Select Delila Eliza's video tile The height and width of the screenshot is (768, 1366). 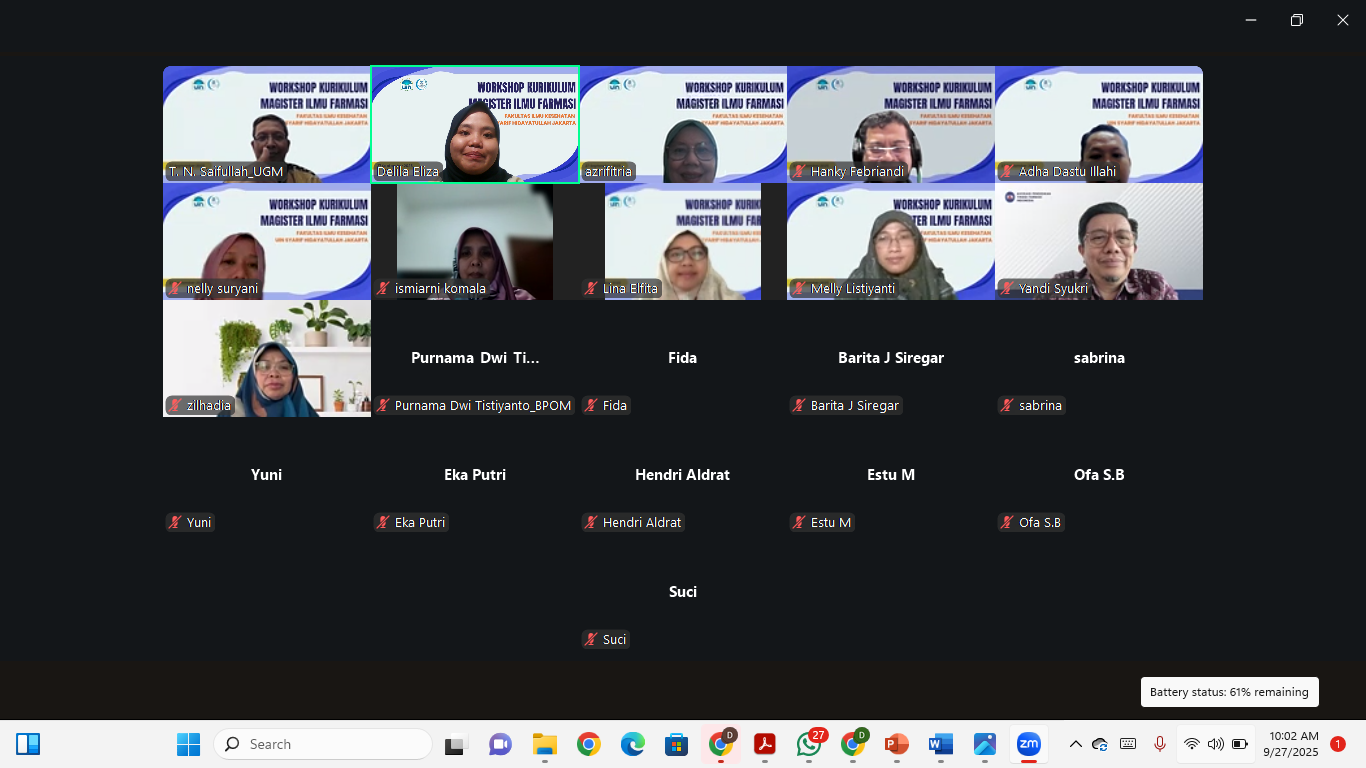[x=475, y=124]
